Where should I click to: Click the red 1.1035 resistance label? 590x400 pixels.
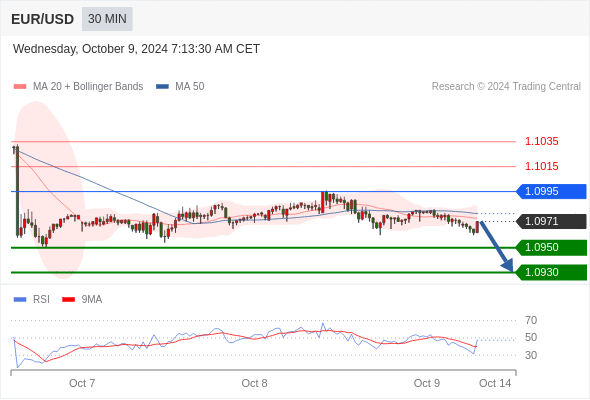541,141
